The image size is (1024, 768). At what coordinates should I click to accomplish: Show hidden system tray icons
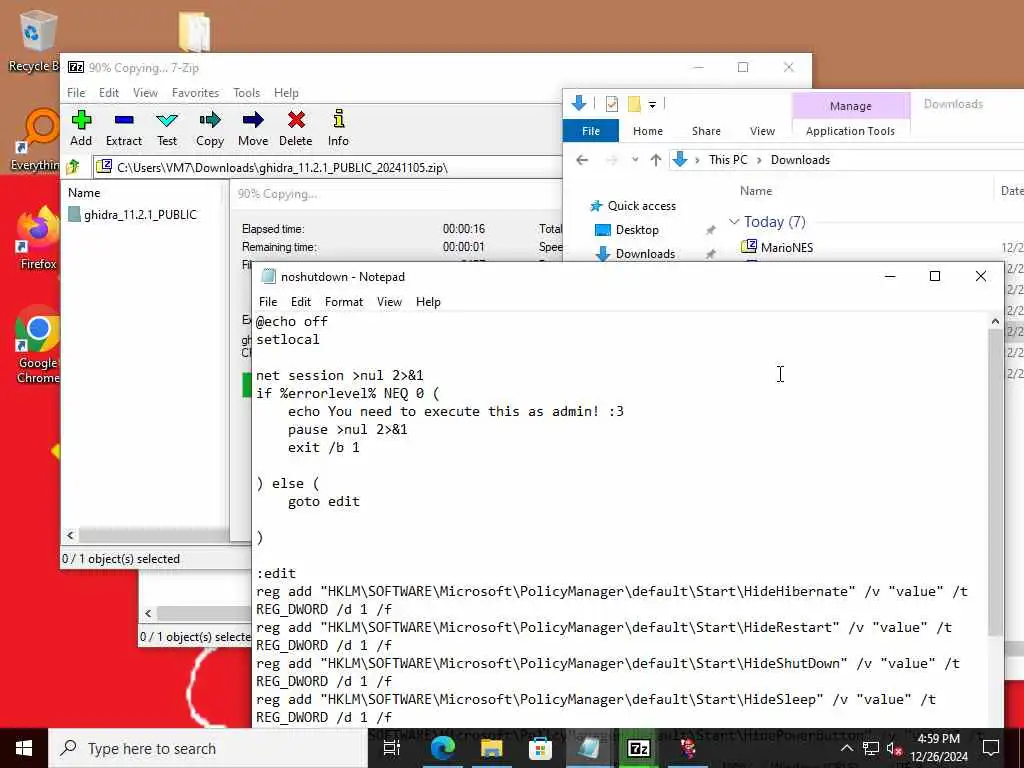click(846, 748)
